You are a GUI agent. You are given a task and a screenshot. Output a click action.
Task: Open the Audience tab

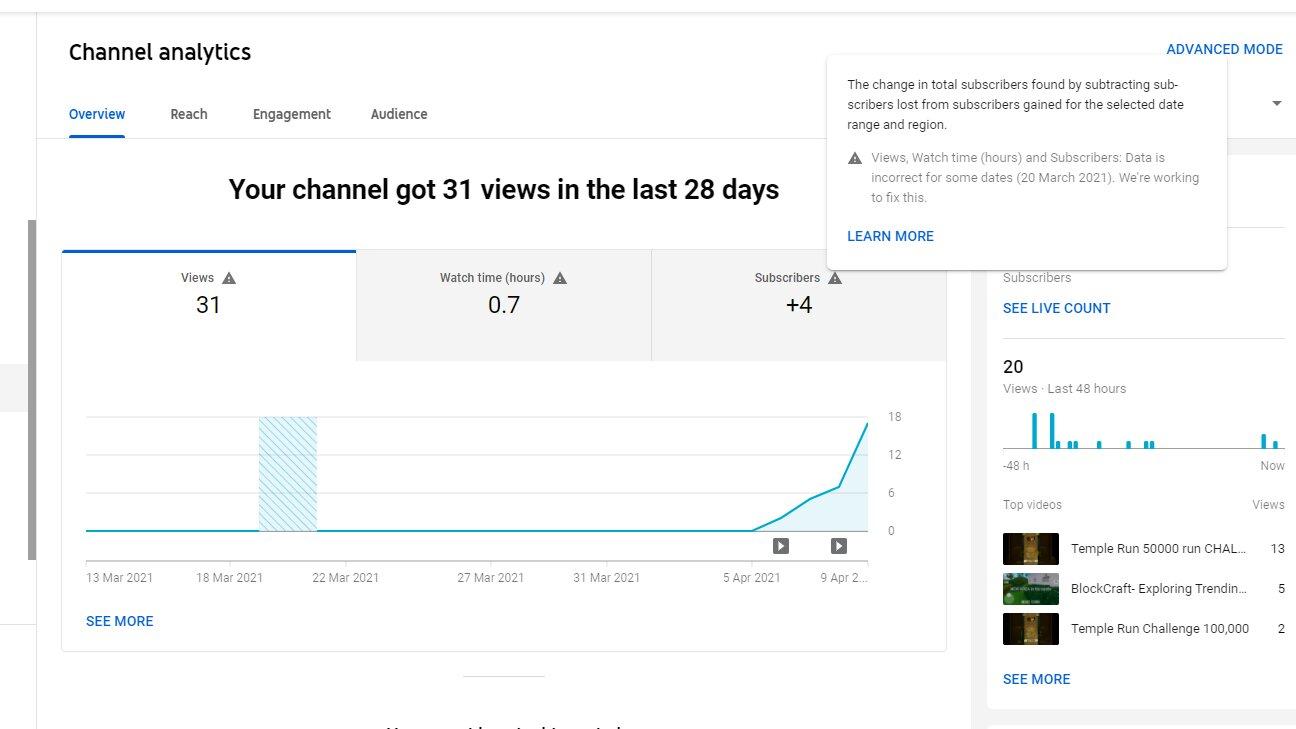point(399,114)
